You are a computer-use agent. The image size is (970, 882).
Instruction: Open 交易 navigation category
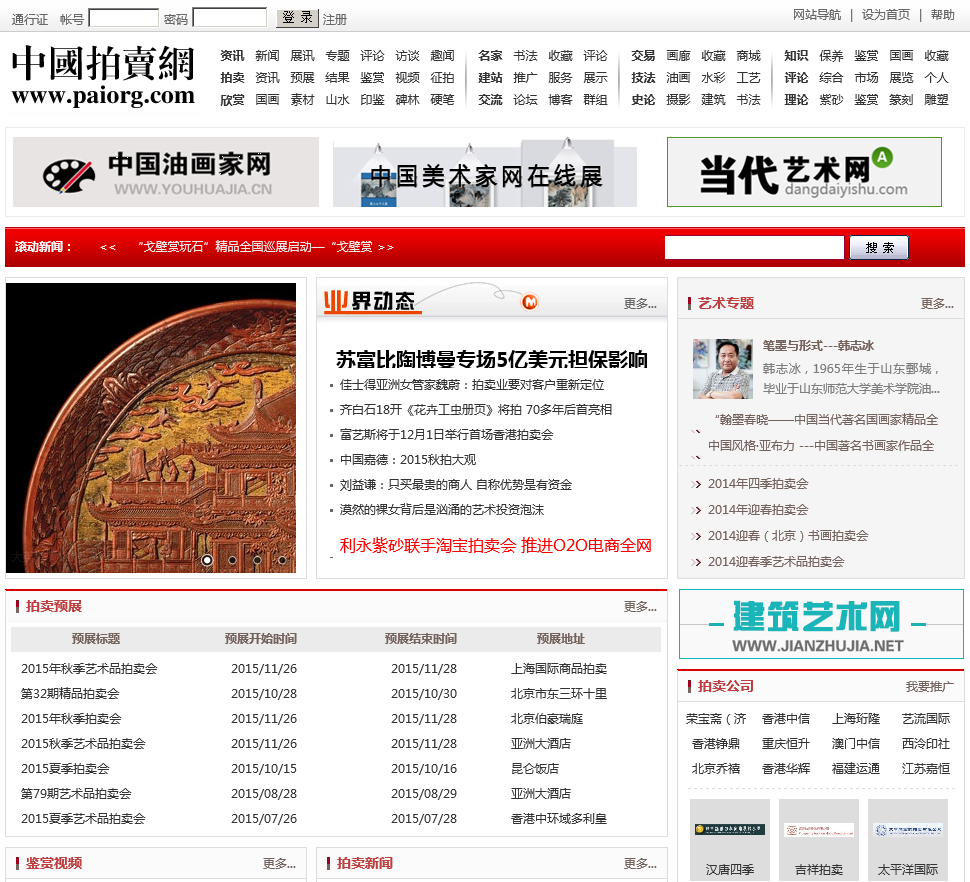643,56
